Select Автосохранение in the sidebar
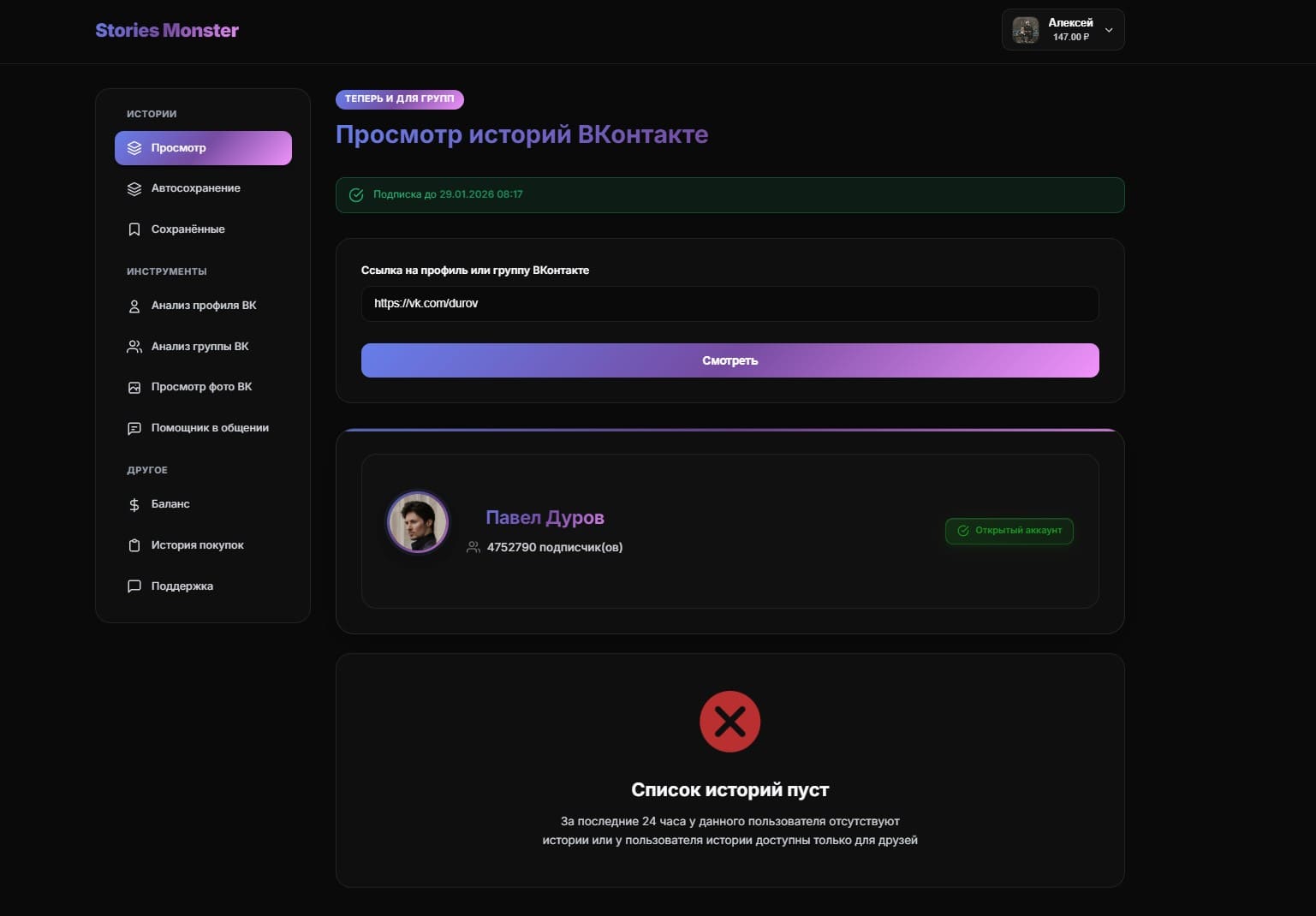Screen dimensions: 1316x916 (195, 188)
